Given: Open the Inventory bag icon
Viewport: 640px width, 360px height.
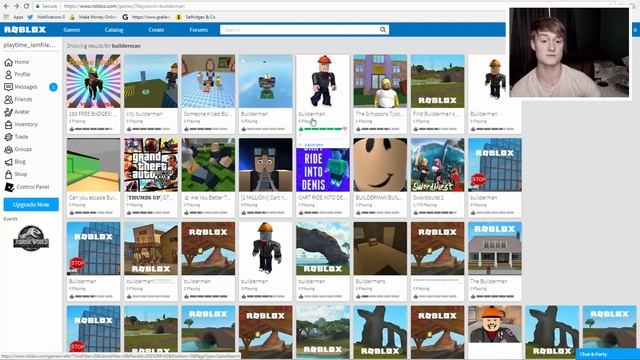Looking at the screenshot, I should click(9, 124).
